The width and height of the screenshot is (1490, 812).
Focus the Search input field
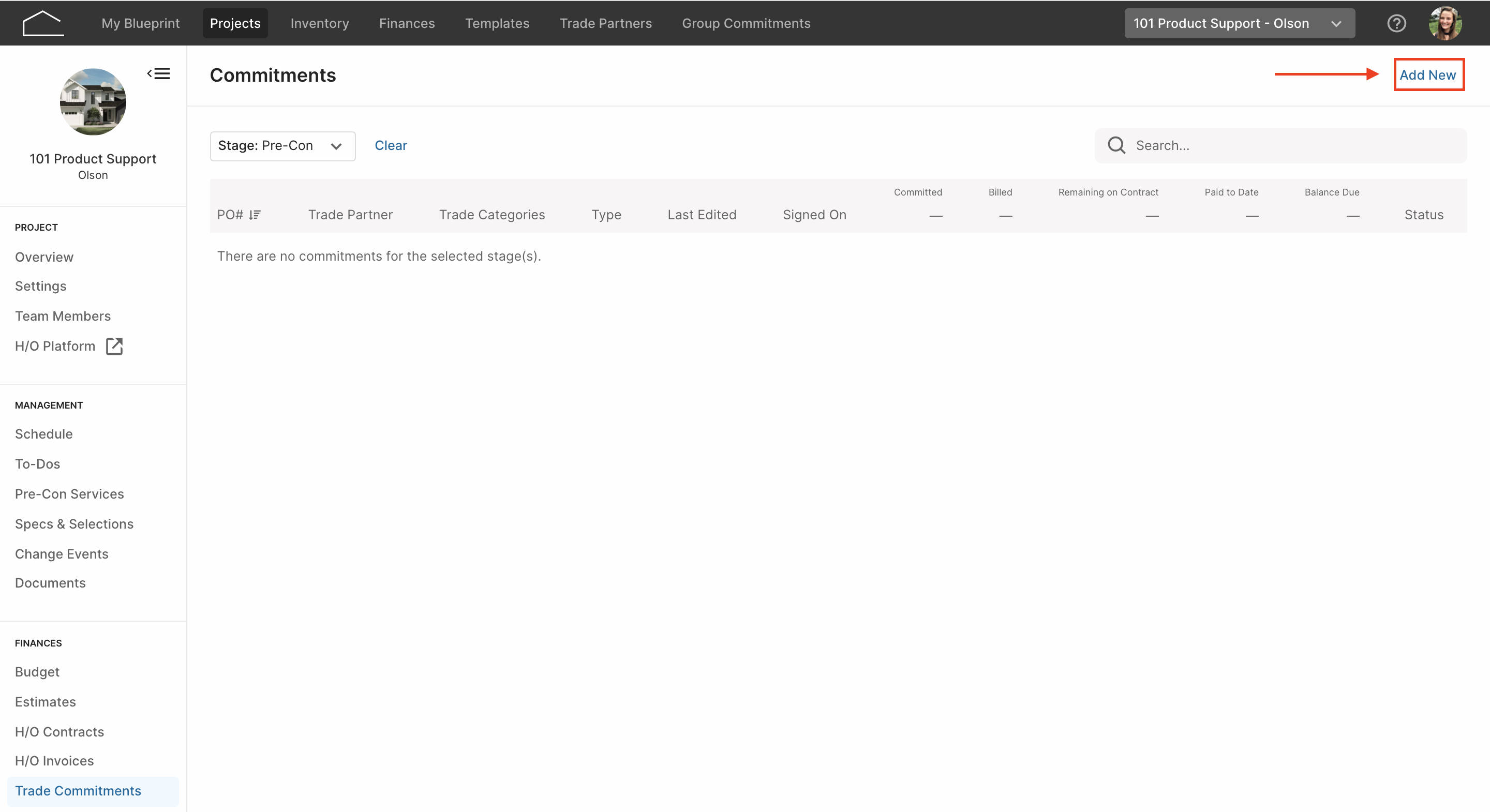pyautogui.click(x=1280, y=145)
